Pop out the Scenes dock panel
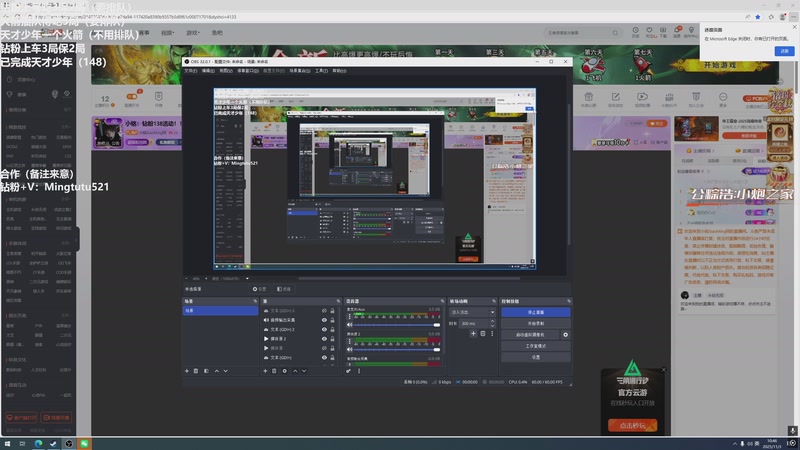Screen dimensions: 800x450 pyautogui.click(x=255, y=301)
